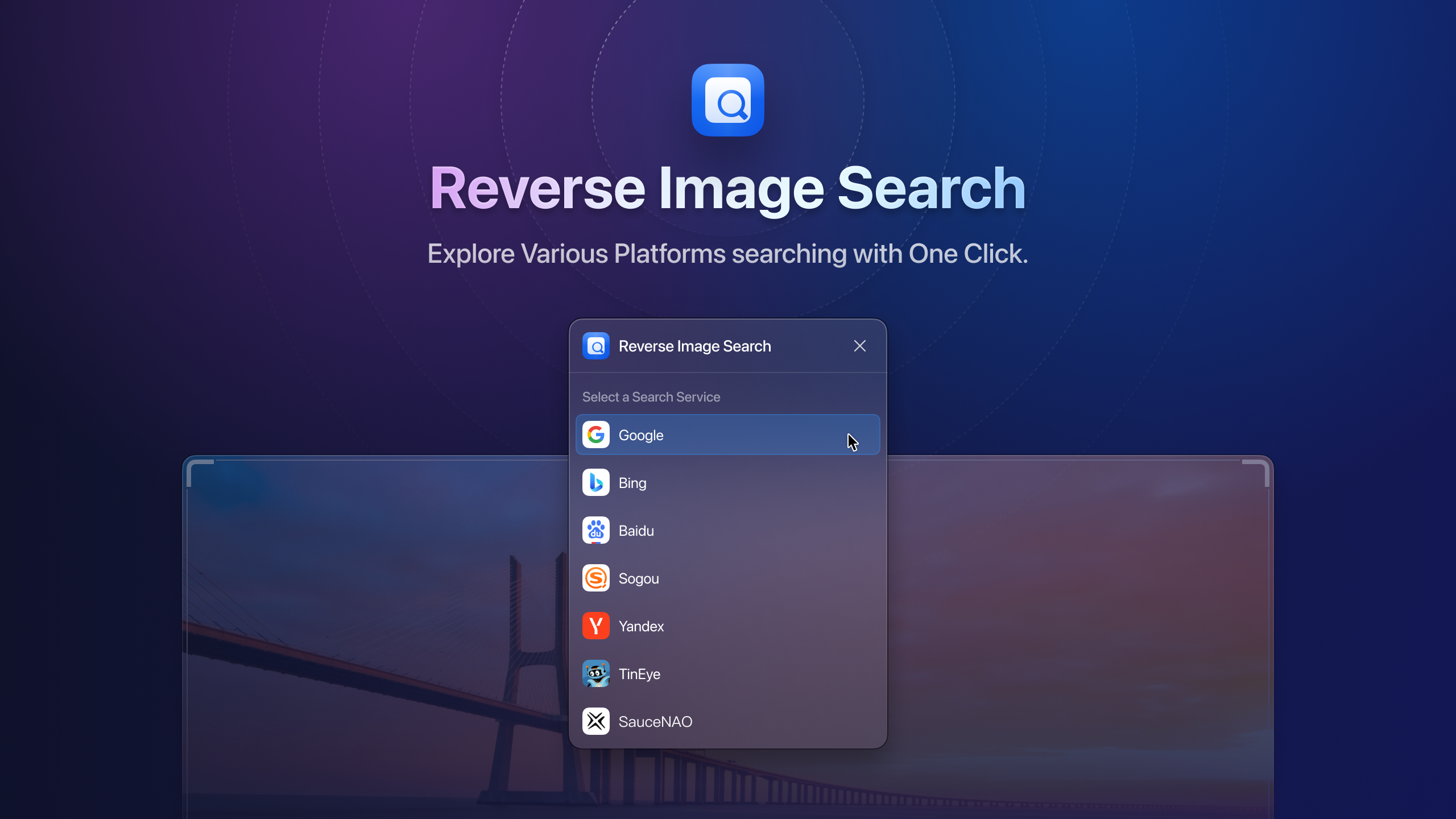Click the SauceNAO service icon
This screenshot has height=819, width=1456.
595,721
